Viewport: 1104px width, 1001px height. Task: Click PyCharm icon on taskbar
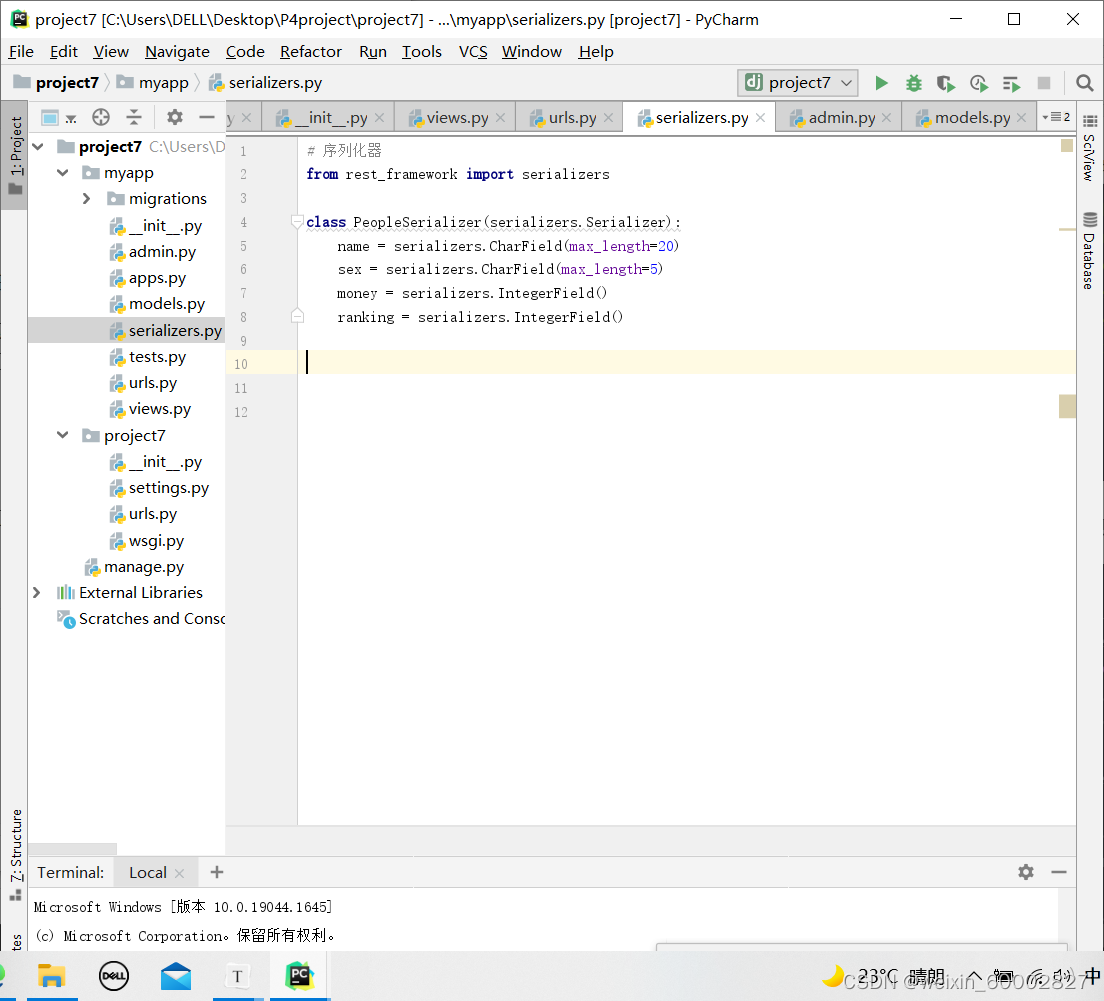299,976
